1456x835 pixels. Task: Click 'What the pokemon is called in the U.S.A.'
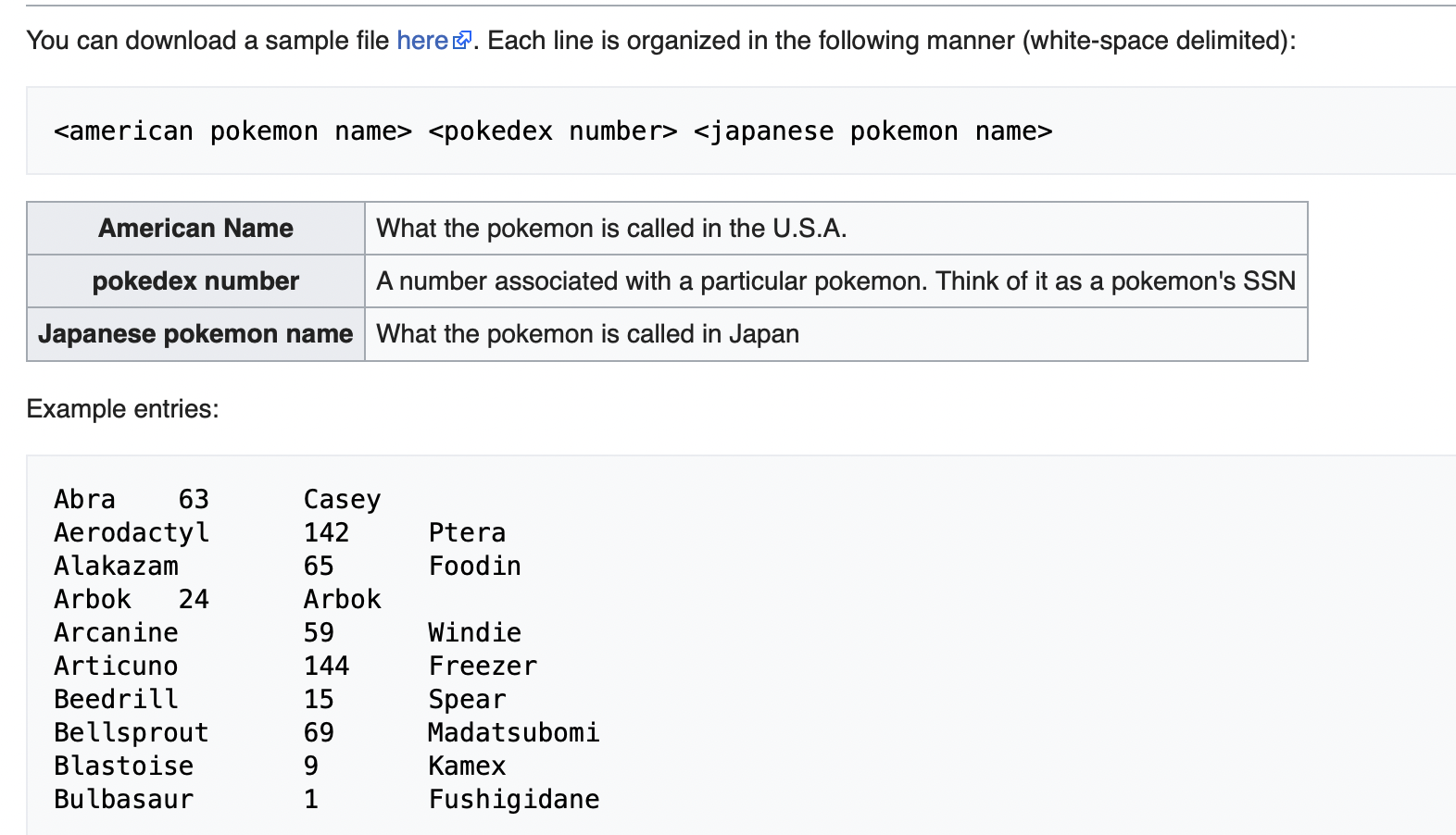pyautogui.click(x=611, y=229)
